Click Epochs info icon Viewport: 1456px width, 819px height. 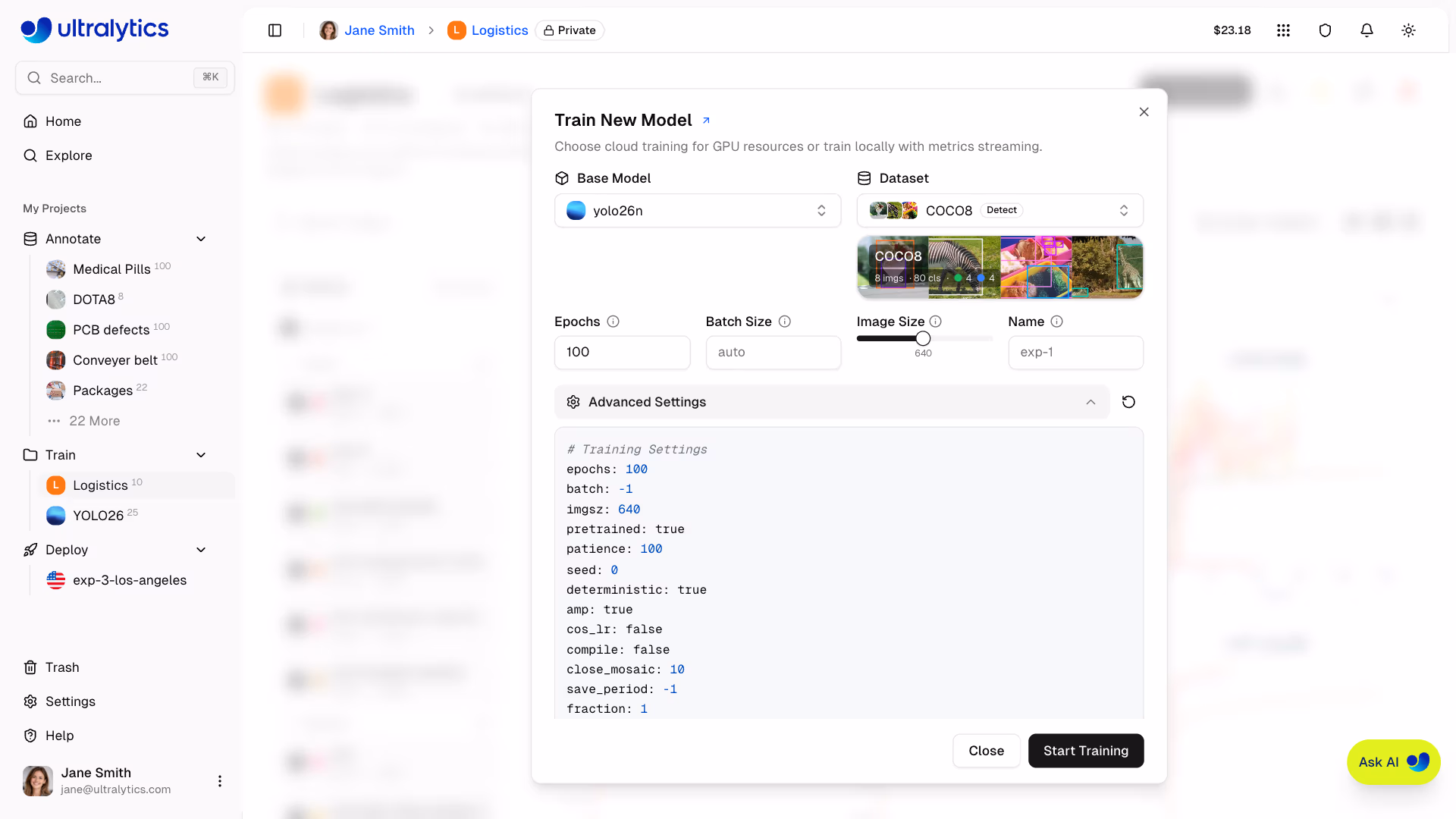(613, 322)
